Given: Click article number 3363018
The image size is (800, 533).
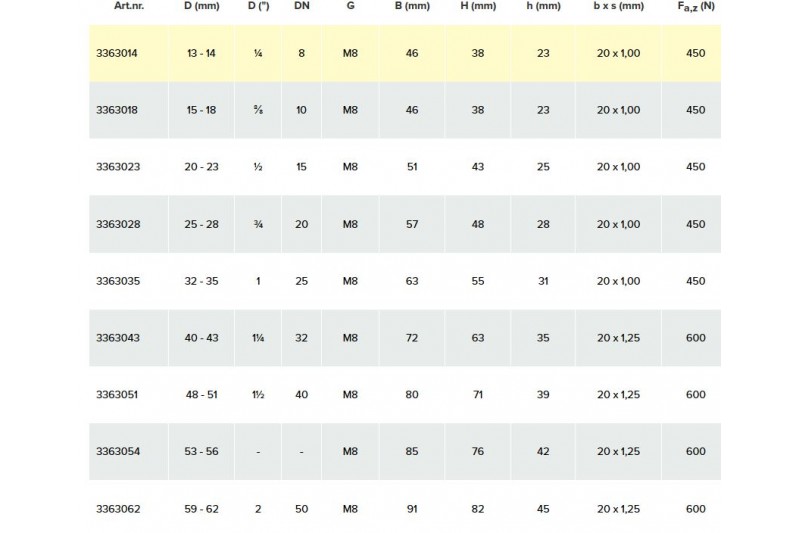Looking at the screenshot, I should (117, 110).
